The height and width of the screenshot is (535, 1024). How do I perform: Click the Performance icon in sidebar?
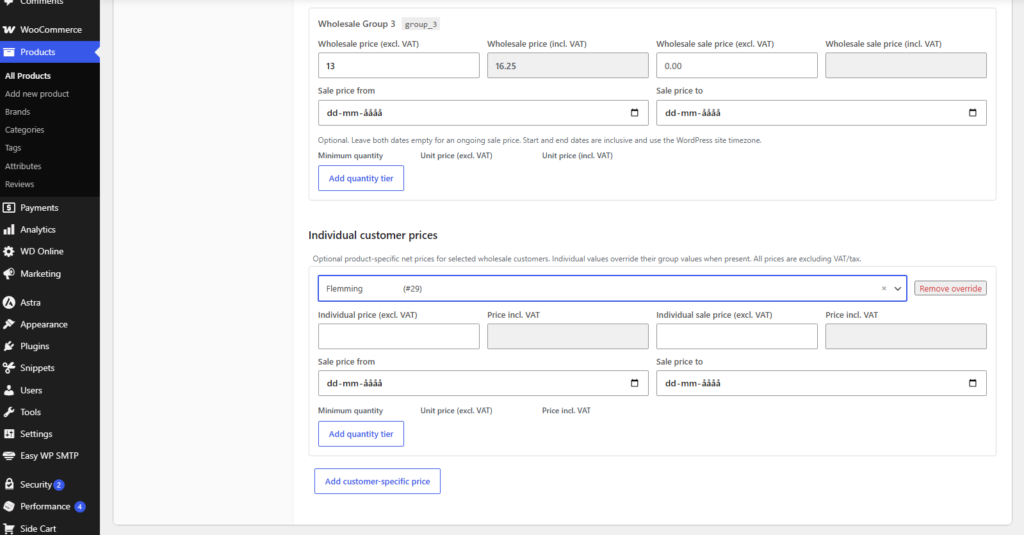9,506
